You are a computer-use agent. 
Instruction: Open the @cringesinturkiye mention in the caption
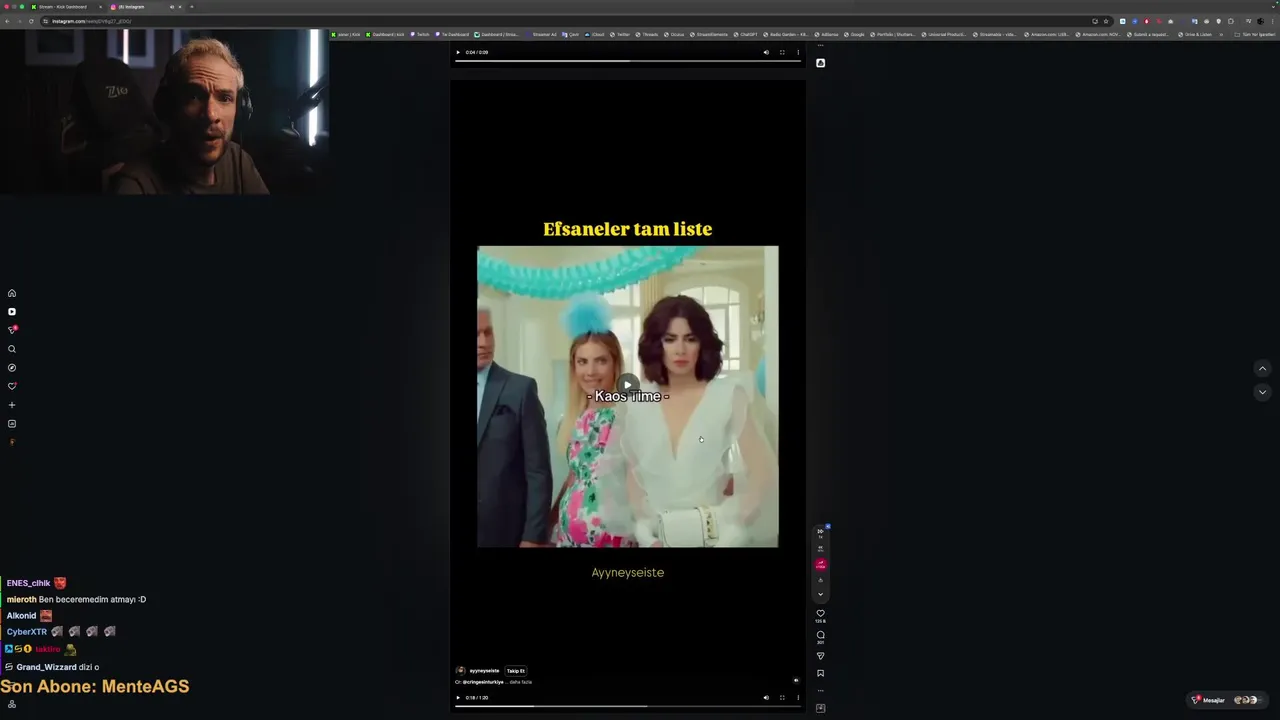coord(483,682)
